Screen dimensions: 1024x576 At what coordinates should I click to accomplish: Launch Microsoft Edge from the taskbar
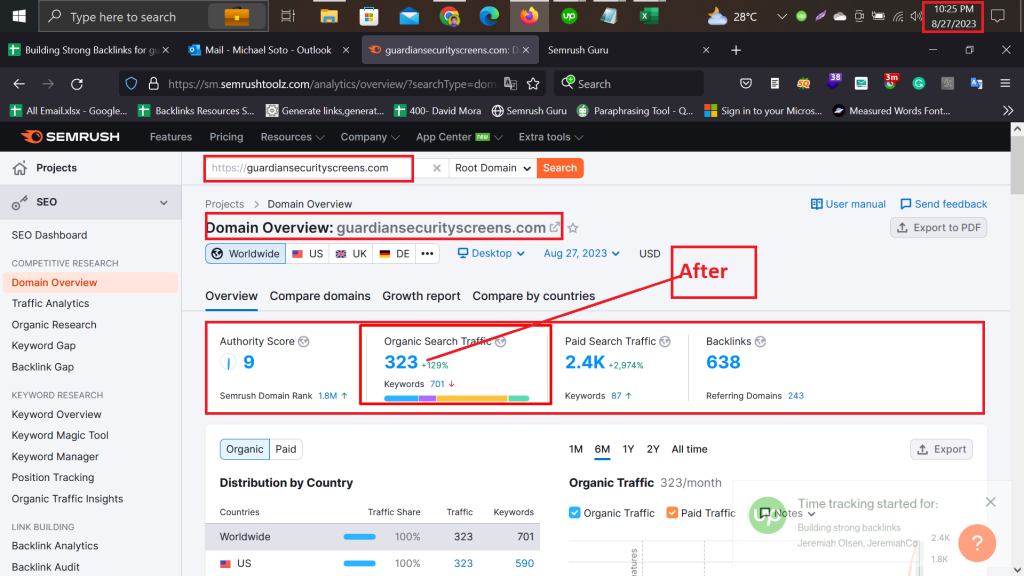(488, 16)
